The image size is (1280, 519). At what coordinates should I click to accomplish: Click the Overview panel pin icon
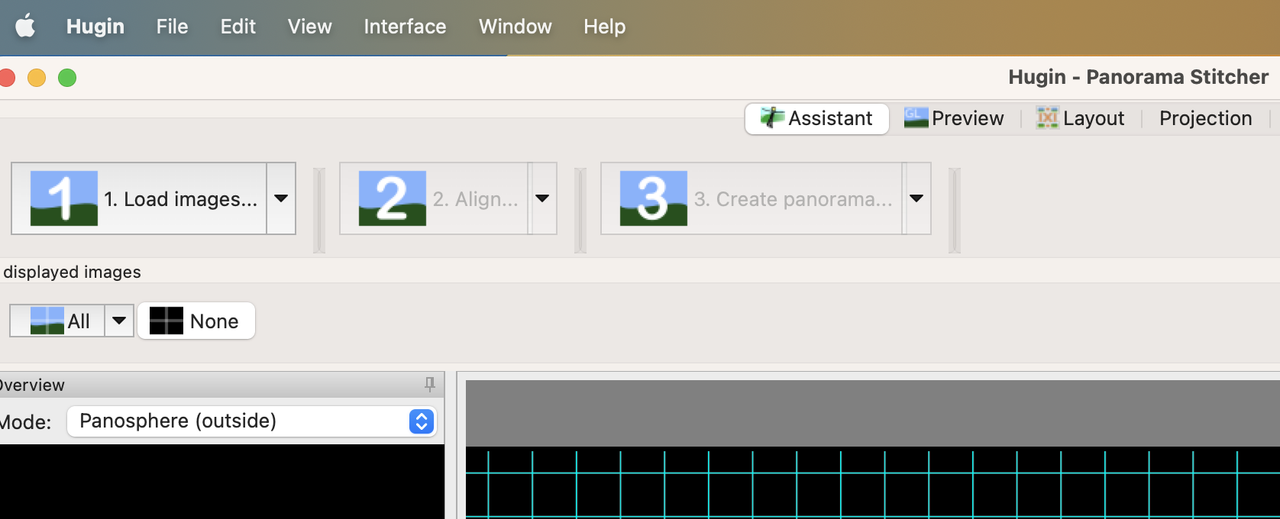pyautogui.click(x=430, y=384)
